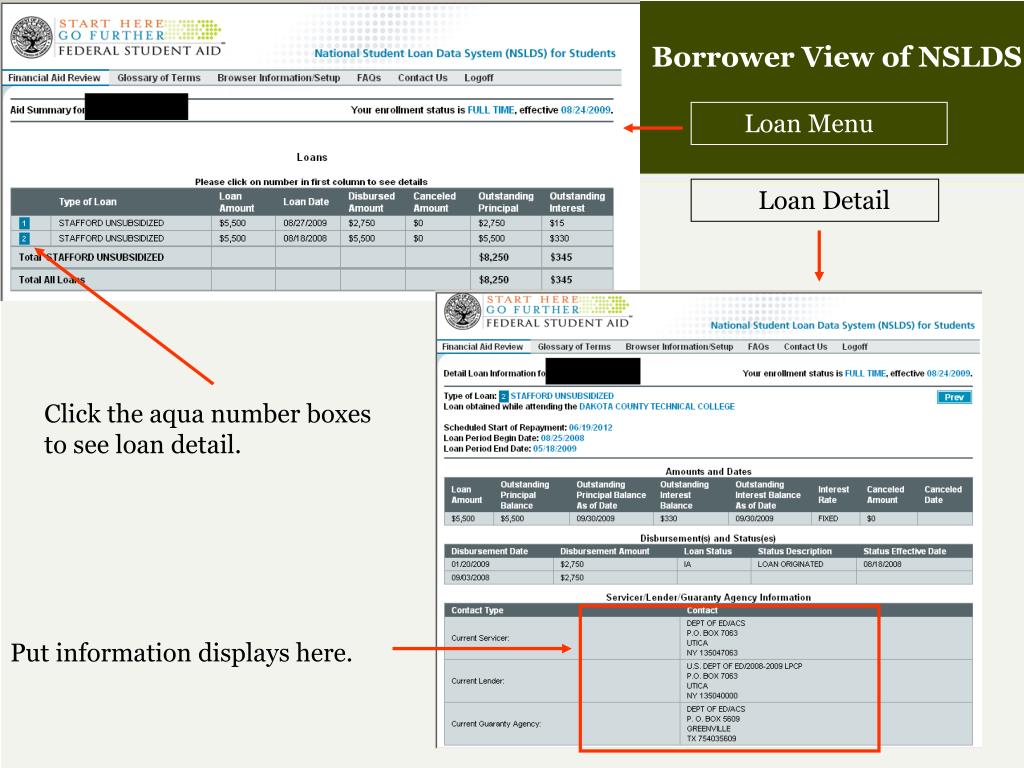Image resolution: width=1024 pixels, height=768 pixels.
Task: Click the Prev button on the loan detail page
Action: point(953,397)
